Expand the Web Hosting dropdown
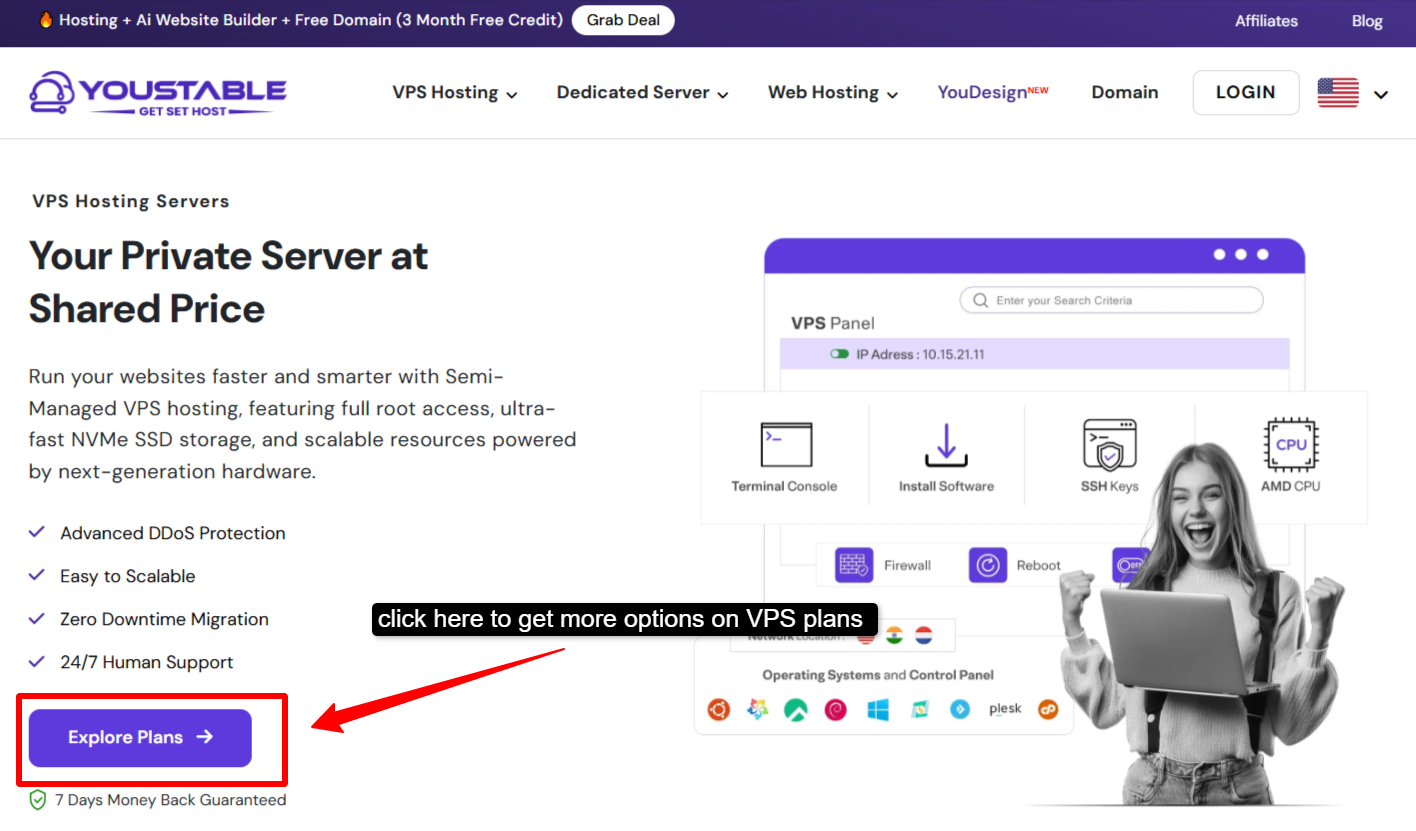The image size is (1416, 831). point(833,93)
